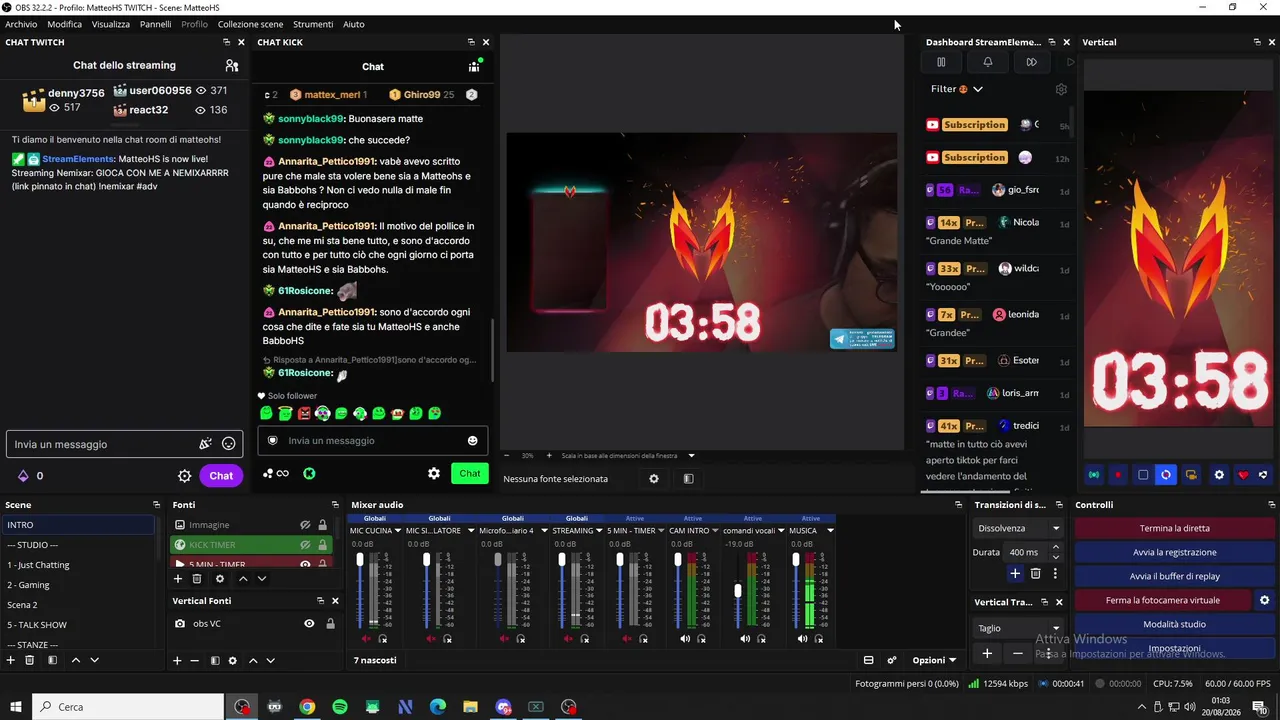Show the KICK TIMER source
1280x720 pixels.
(305, 545)
